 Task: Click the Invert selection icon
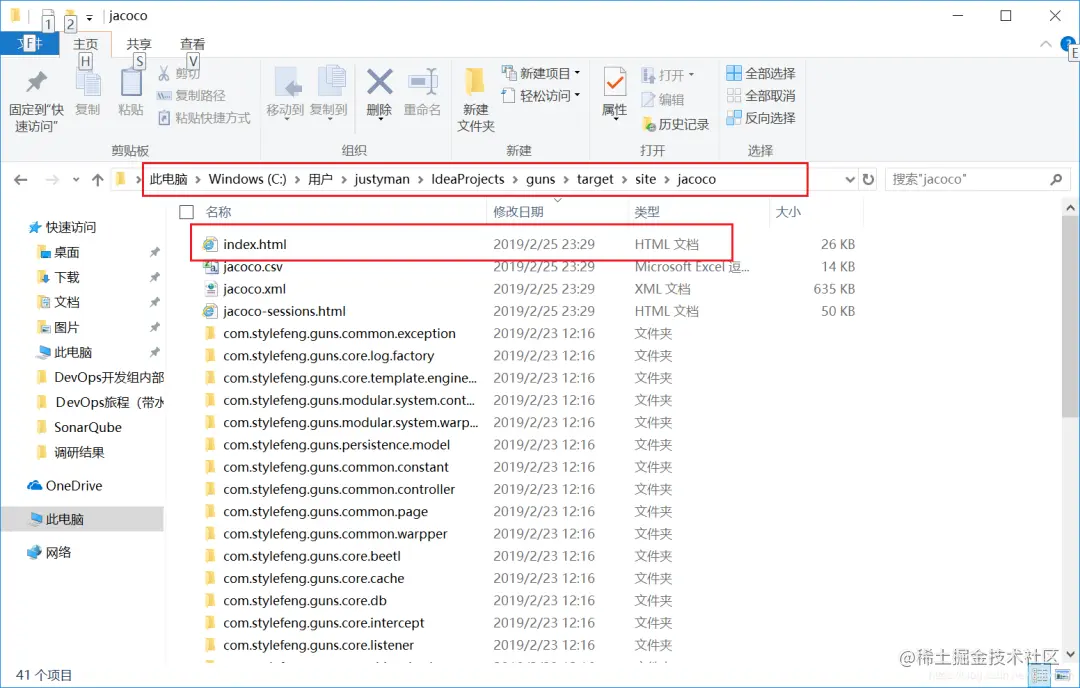(x=734, y=118)
